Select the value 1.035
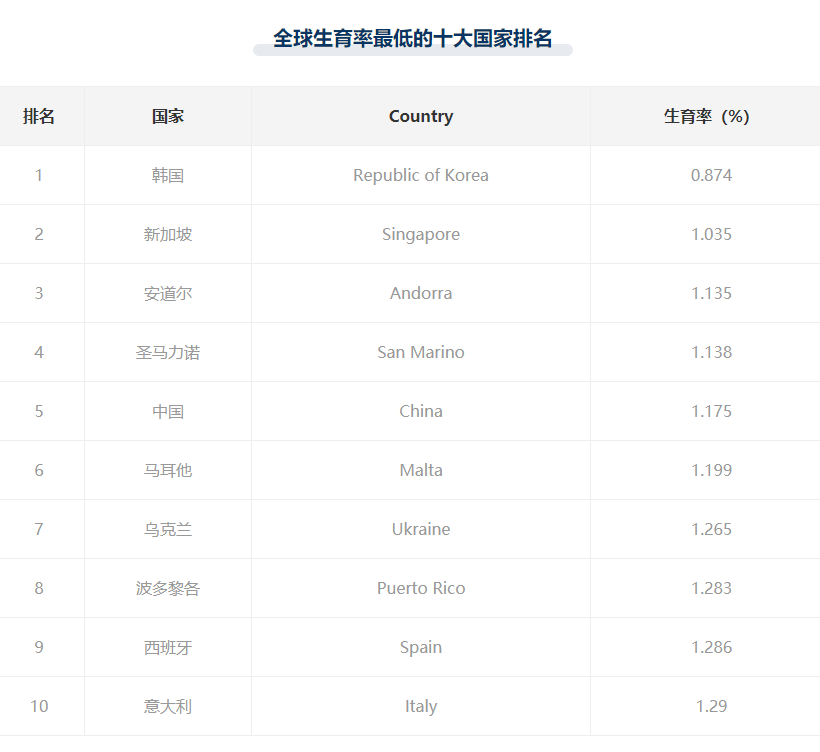 point(711,234)
